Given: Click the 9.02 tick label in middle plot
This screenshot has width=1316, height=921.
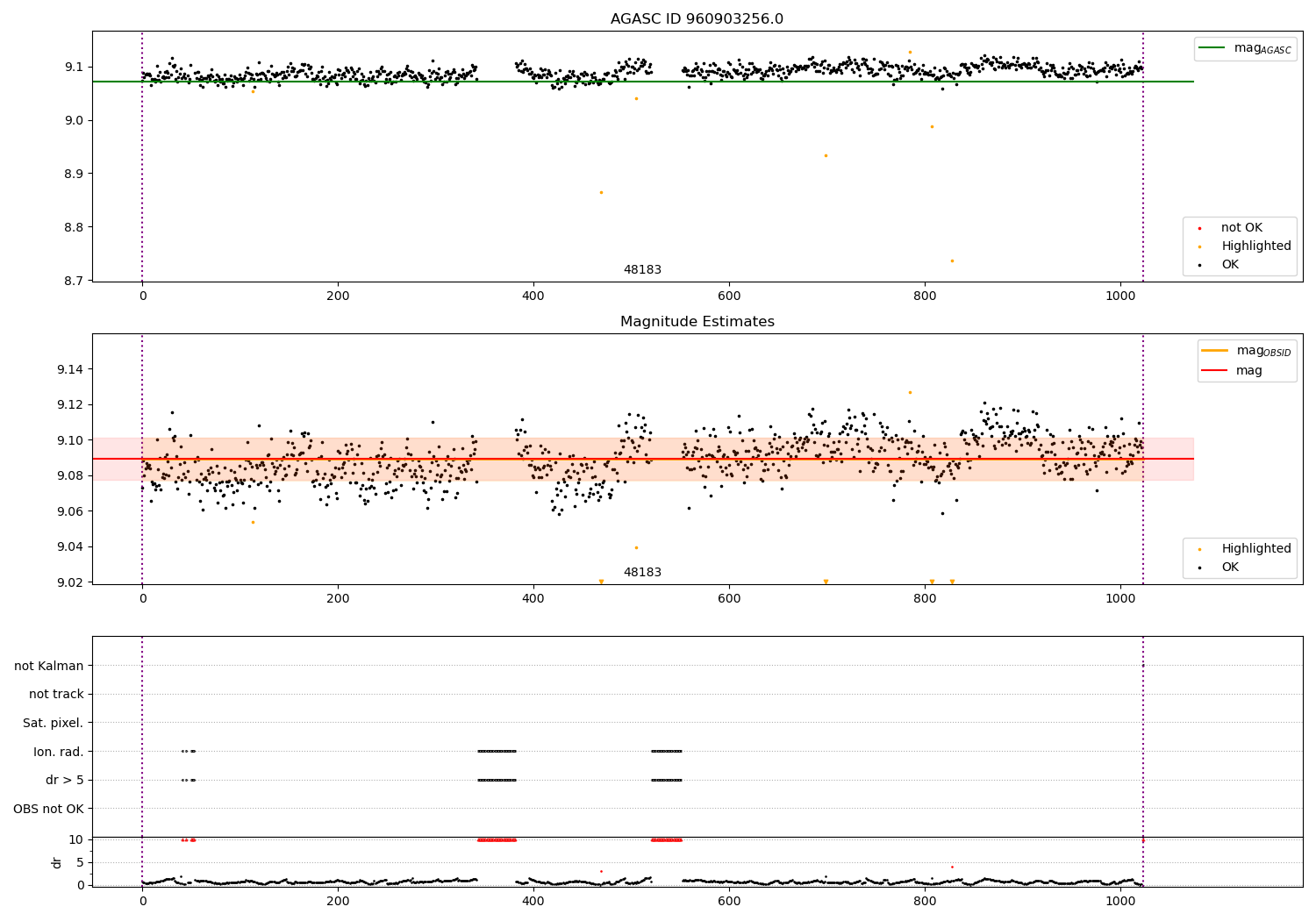Looking at the screenshot, I should (69, 582).
